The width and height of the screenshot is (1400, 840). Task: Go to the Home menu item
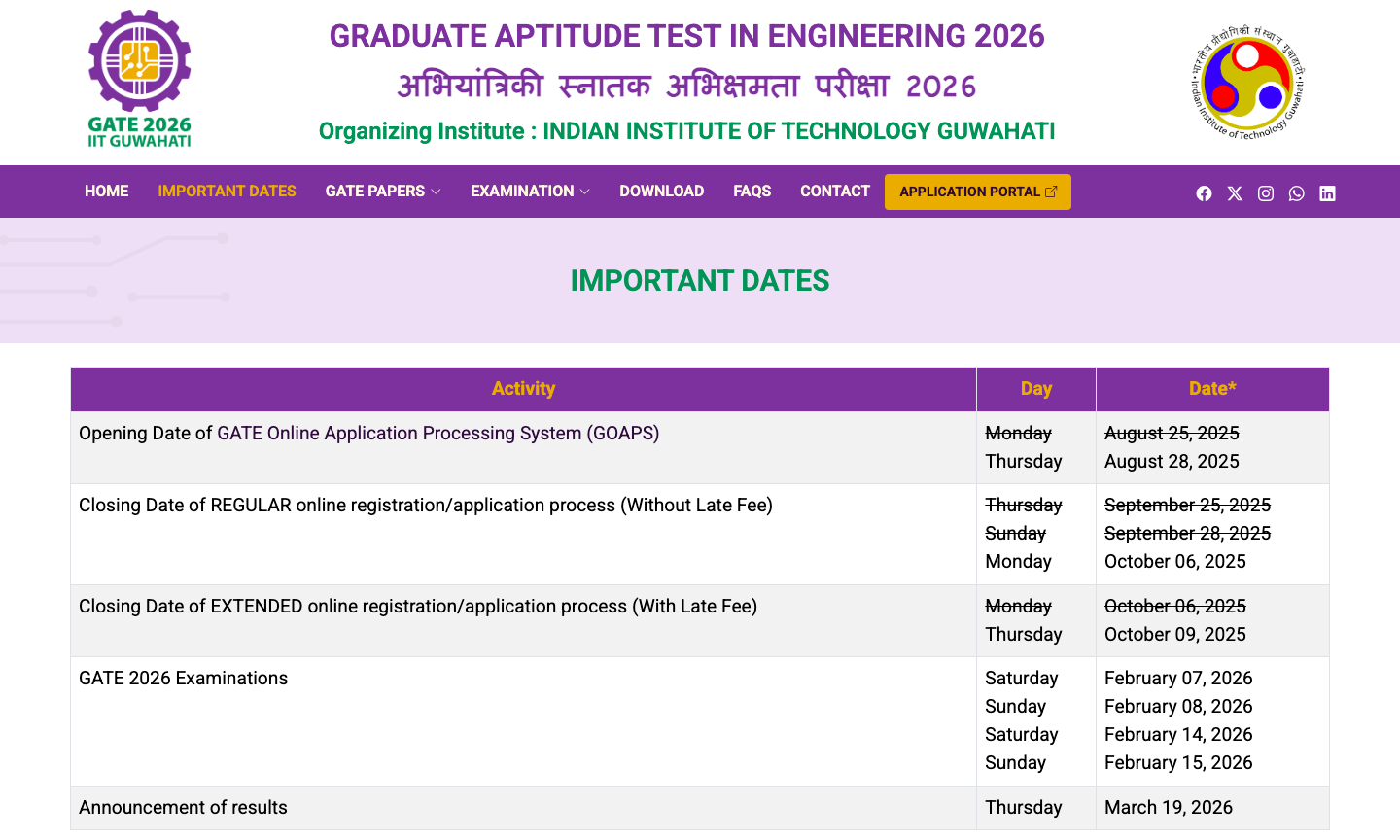pyautogui.click(x=106, y=192)
